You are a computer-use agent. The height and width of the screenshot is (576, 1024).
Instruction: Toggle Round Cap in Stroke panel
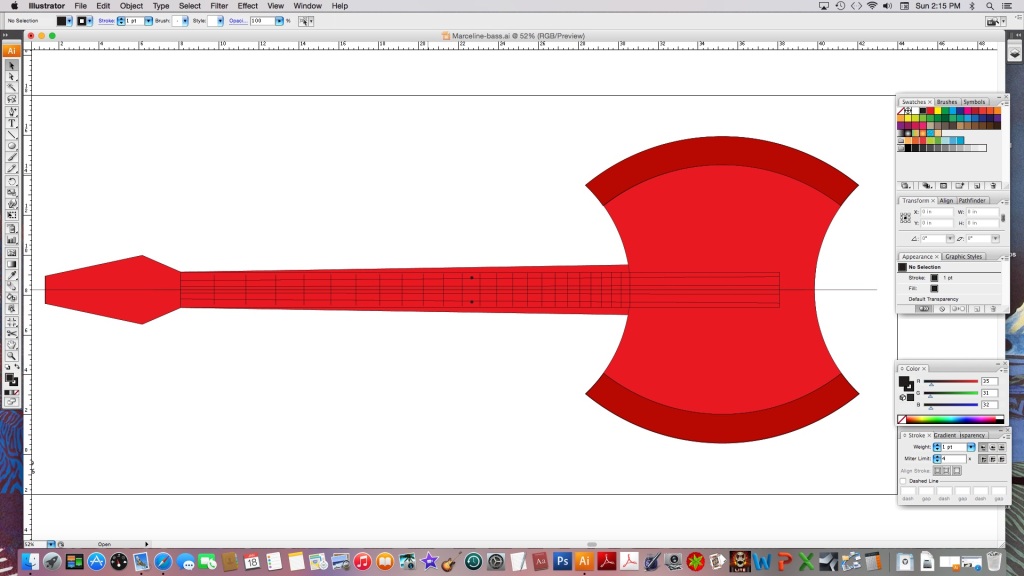[x=993, y=447]
